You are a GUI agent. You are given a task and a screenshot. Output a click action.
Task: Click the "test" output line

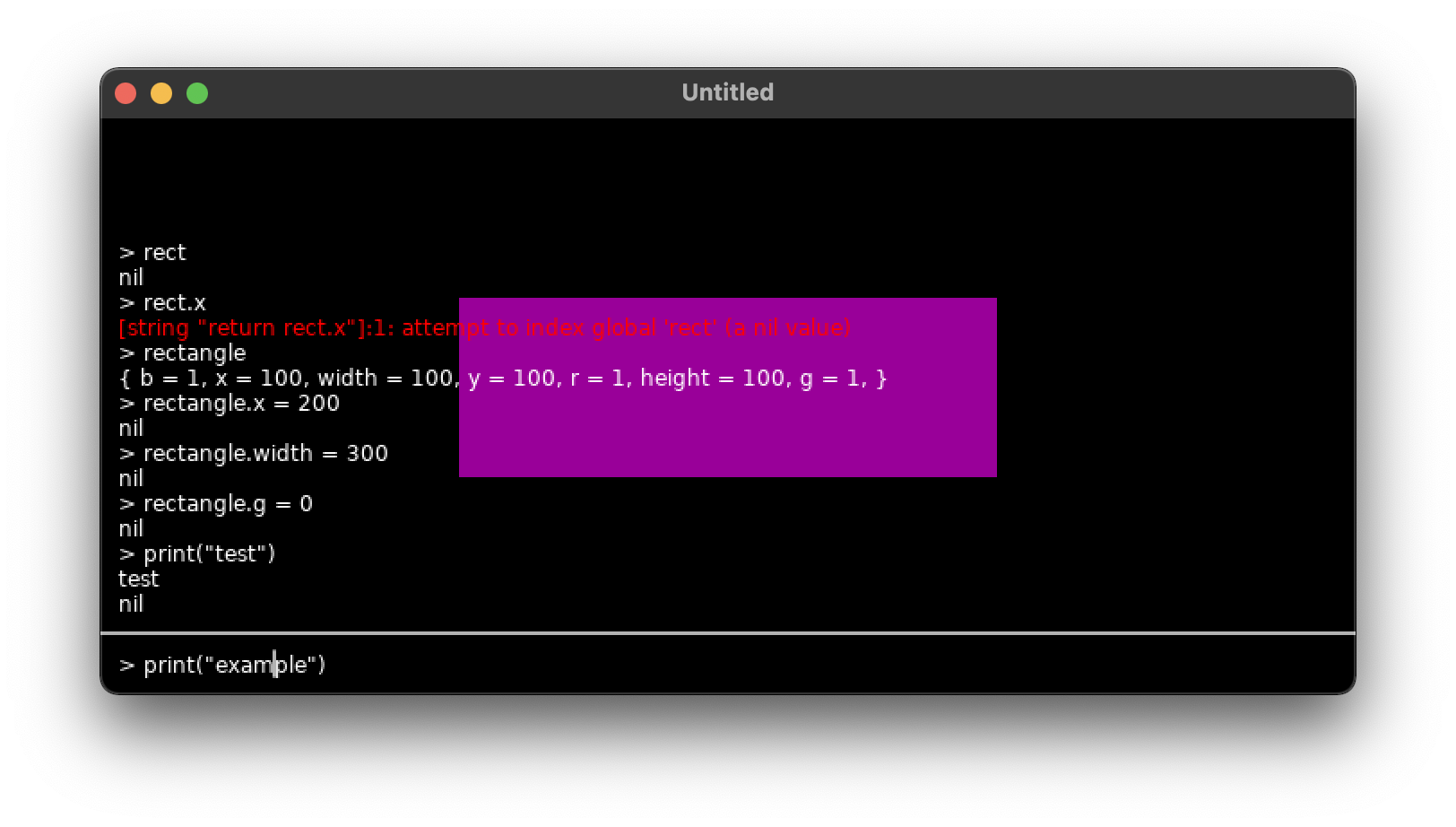138,579
